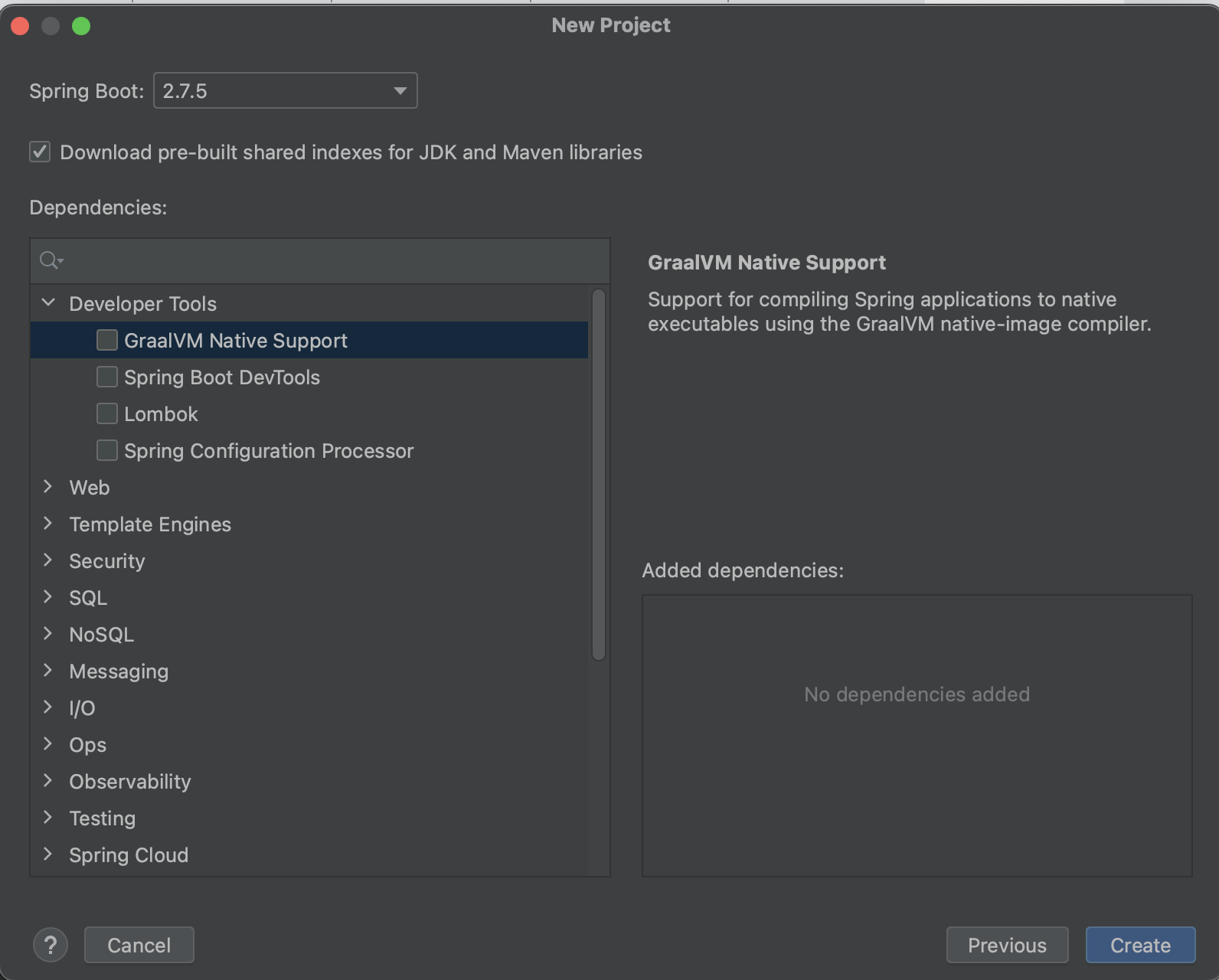This screenshot has width=1219, height=980.
Task: Expand the Template Engines category
Action: click(48, 524)
